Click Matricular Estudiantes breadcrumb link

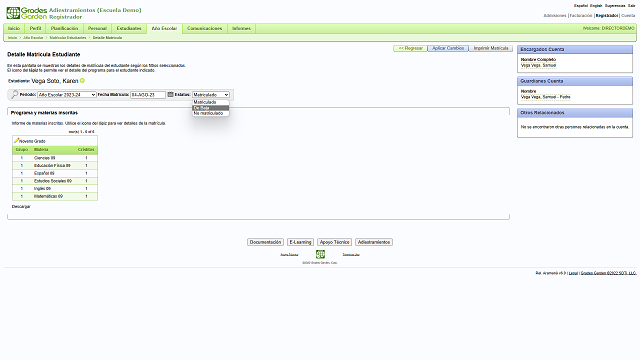click(68, 38)
